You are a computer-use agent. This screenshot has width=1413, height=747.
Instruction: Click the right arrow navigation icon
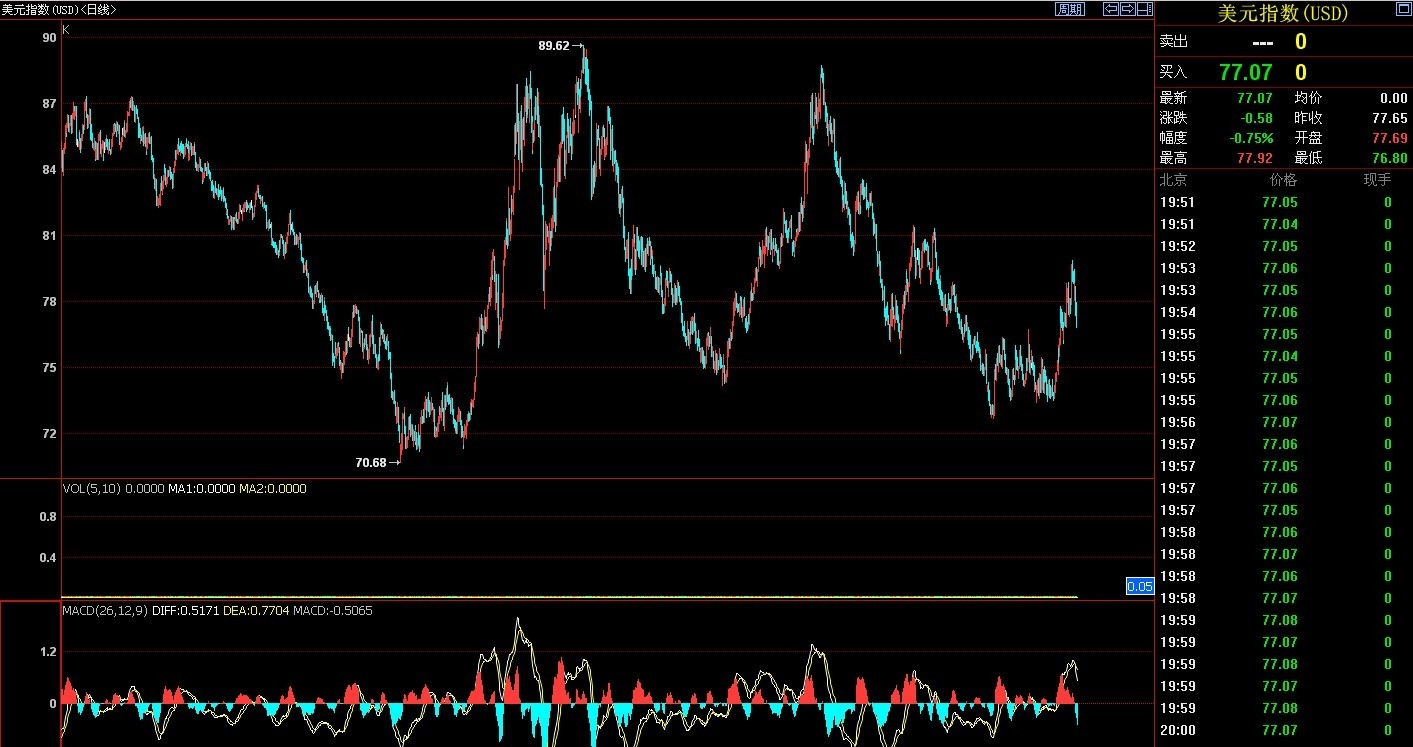click(x=1127, y=9)
